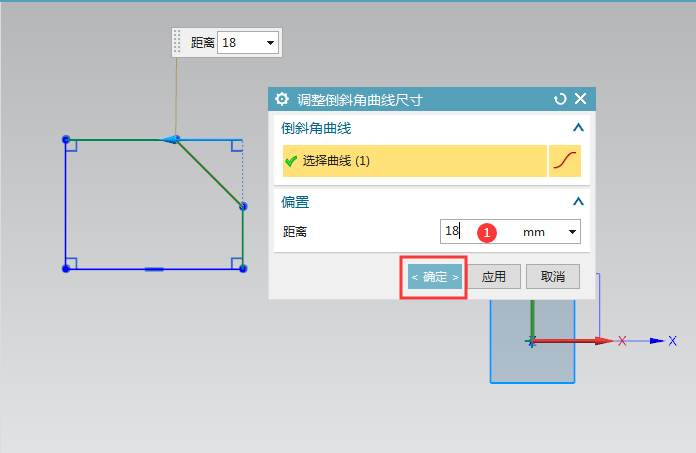Click the 距离 value field in dialog
The image size is (696, 453).
pyautogui.click(x=480, y=231)
